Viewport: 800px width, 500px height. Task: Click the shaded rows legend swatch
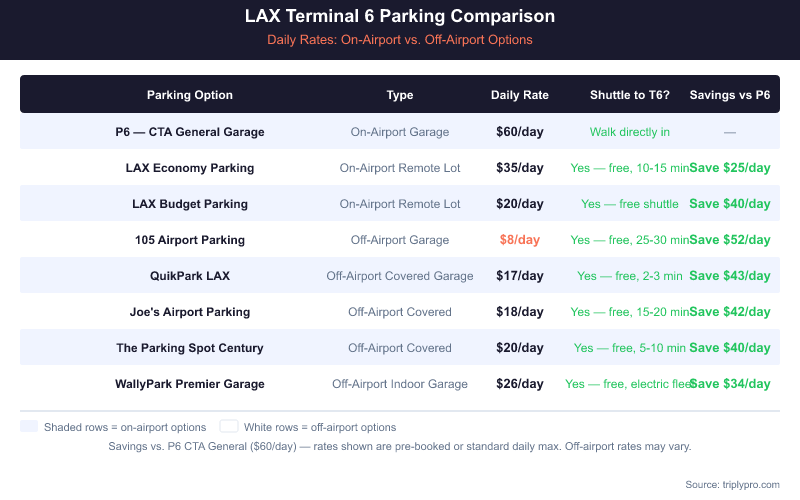point(29,426)
